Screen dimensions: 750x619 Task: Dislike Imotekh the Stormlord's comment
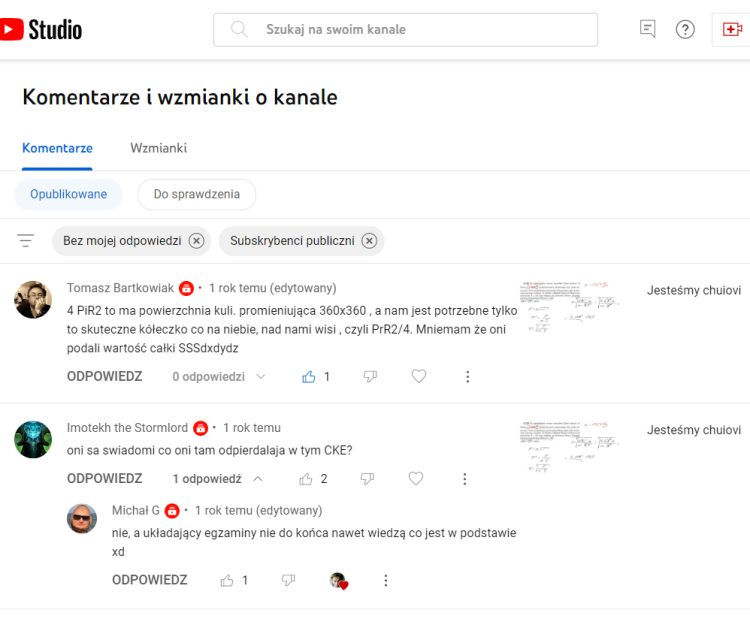[x=367, y=479]
